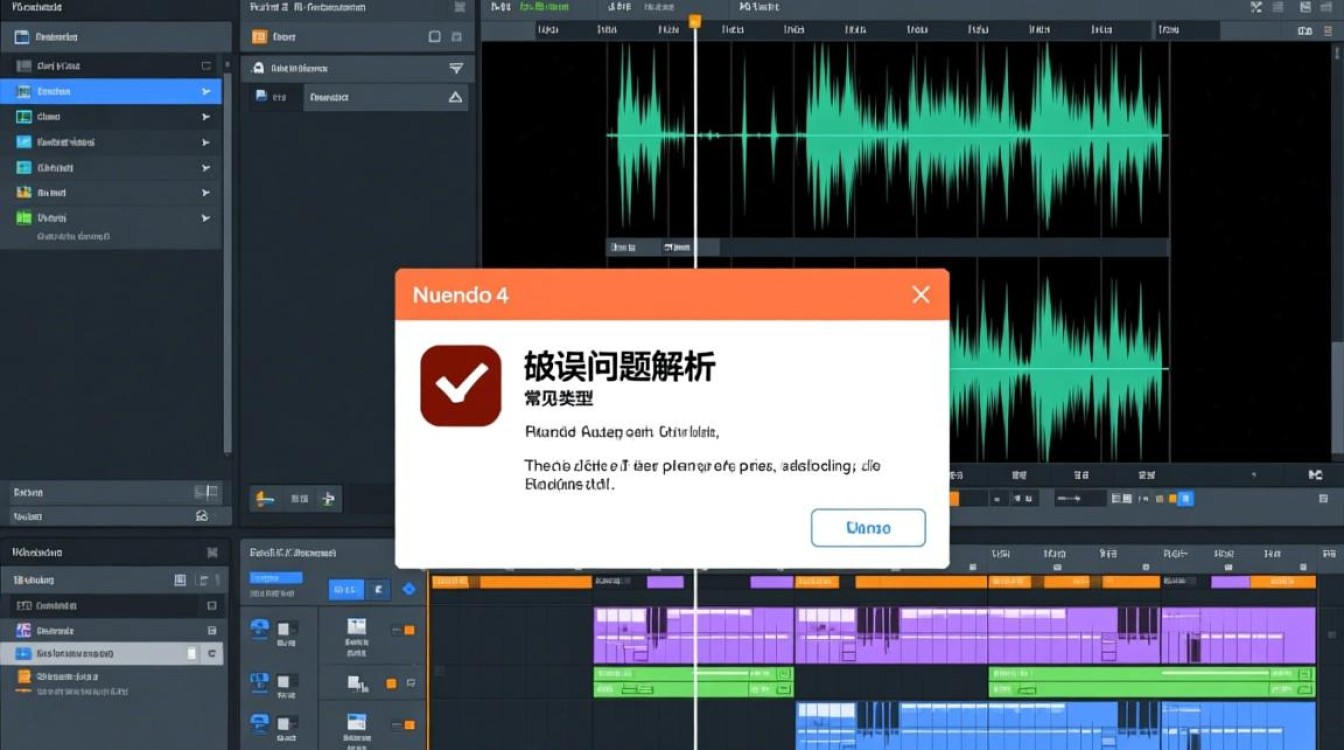Screen dimensions: 1344x750
Task: Click the purple media item icon in the lower-left list
Action: pyautogui.click(x=23, y=630)
